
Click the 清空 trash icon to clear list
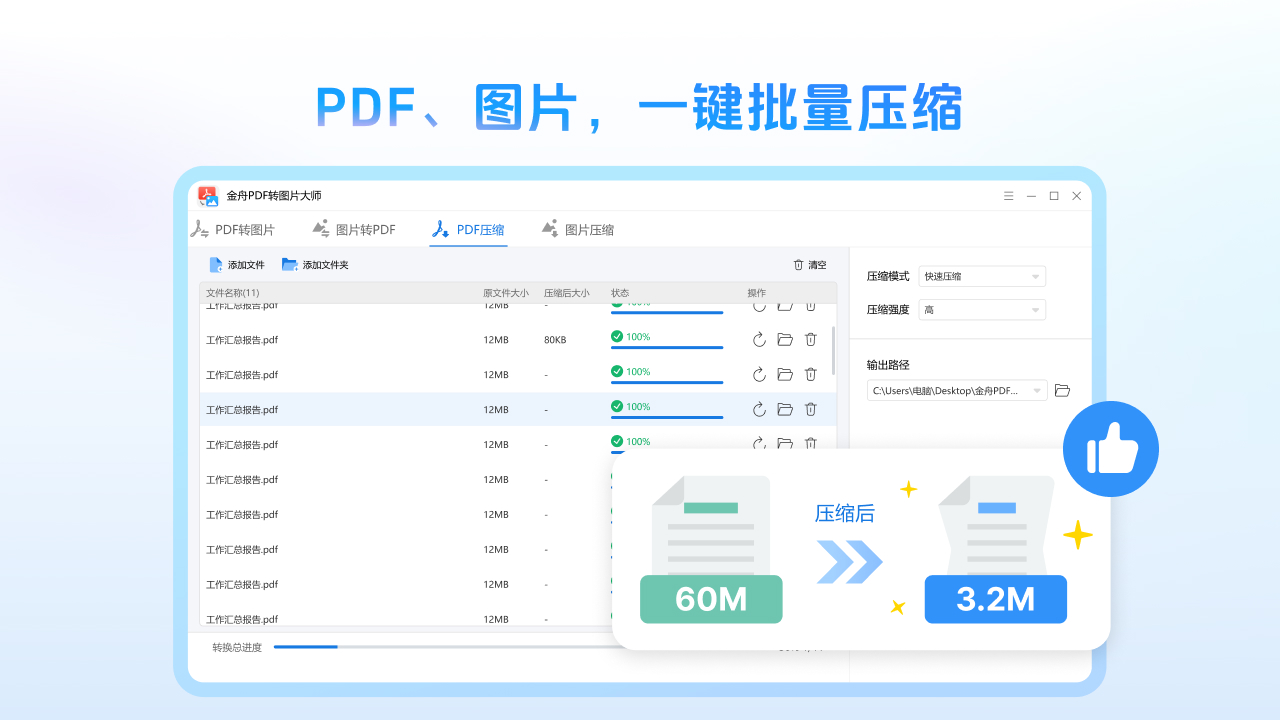[x=797, y=264]
